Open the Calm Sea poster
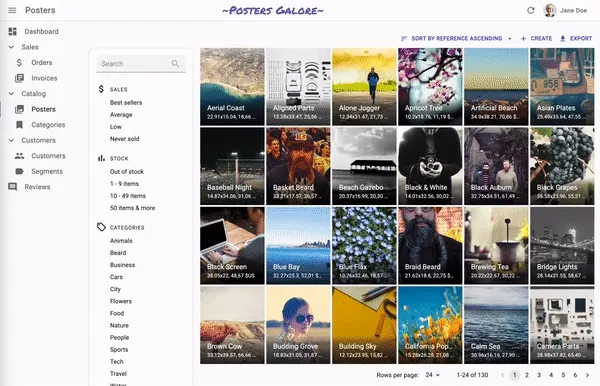The height and width of the screenshot is (386, 600). [x=496, y=325]
